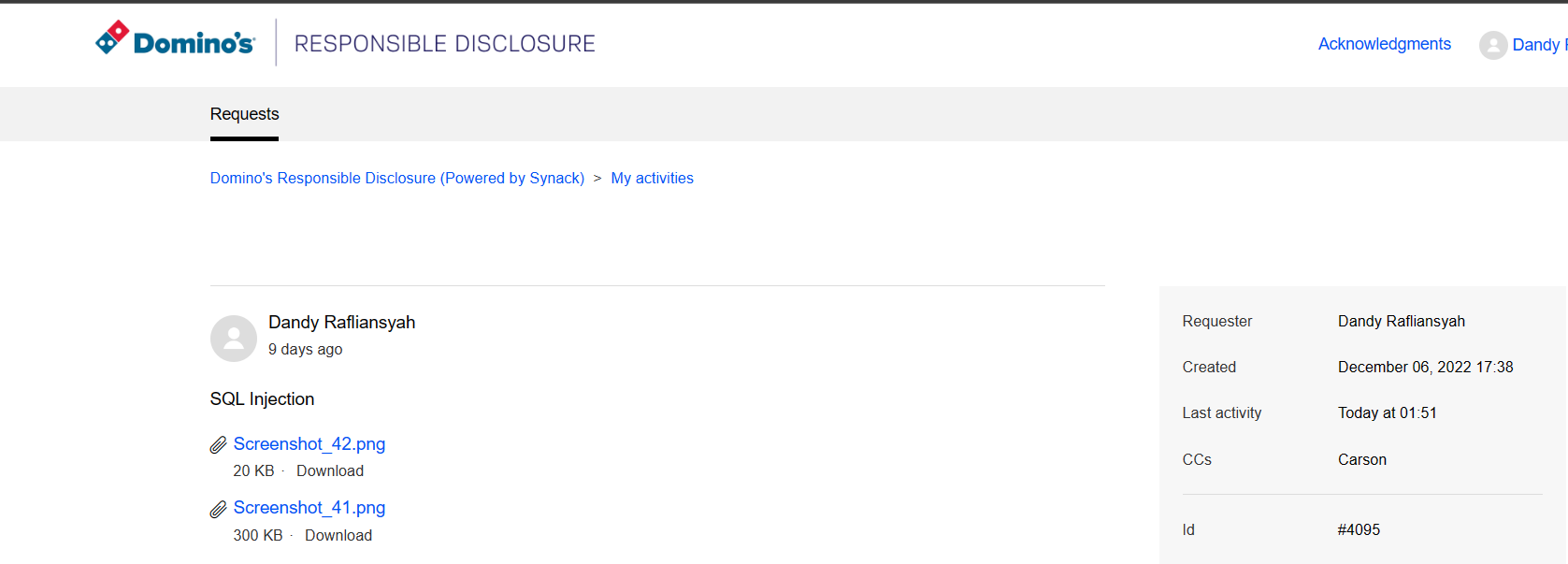Download the 20 KB screenshot file
The image size is (1568, 564).
[330, 471]
